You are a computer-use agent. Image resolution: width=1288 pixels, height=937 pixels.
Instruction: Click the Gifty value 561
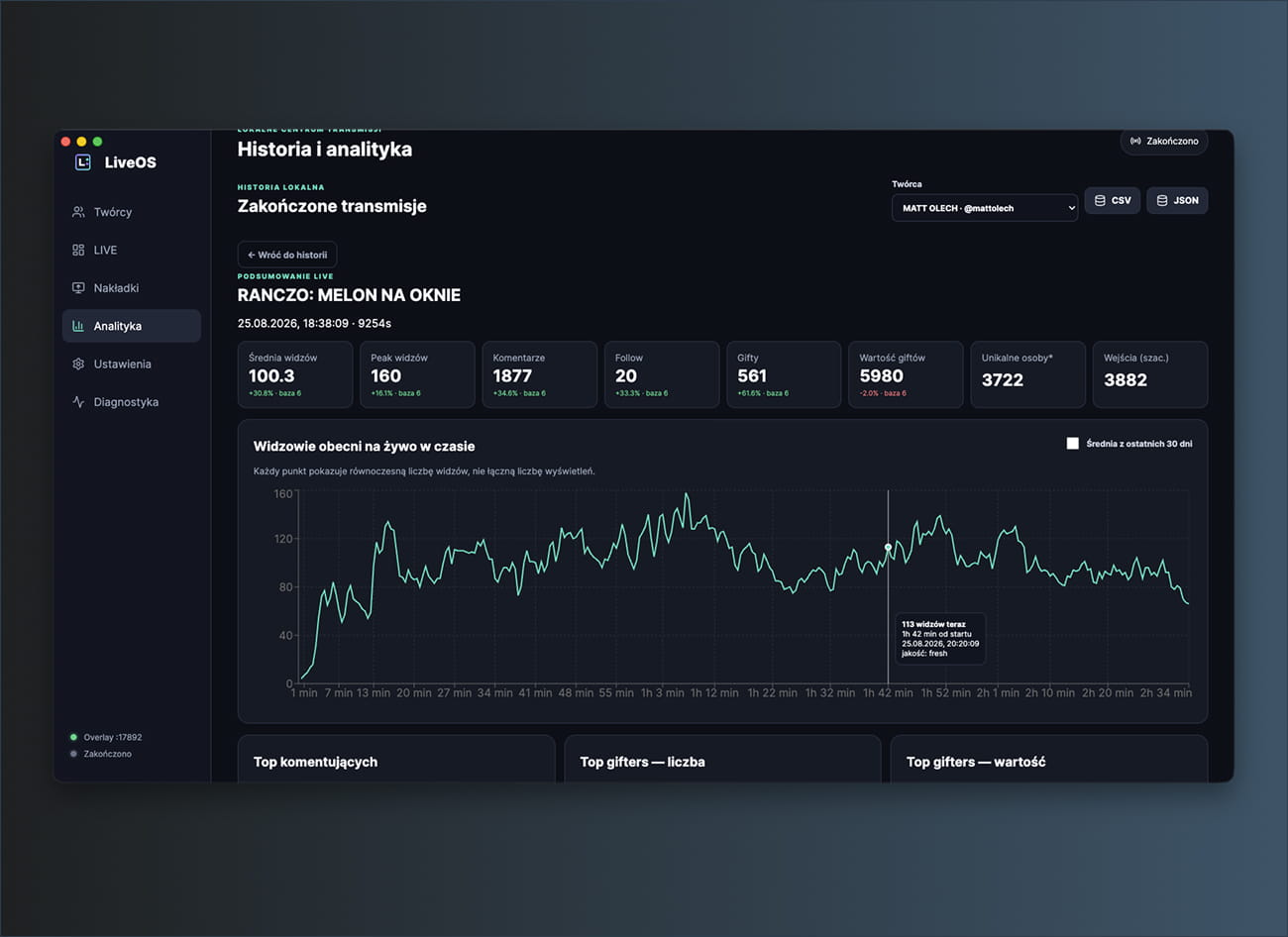click(752, 376)
